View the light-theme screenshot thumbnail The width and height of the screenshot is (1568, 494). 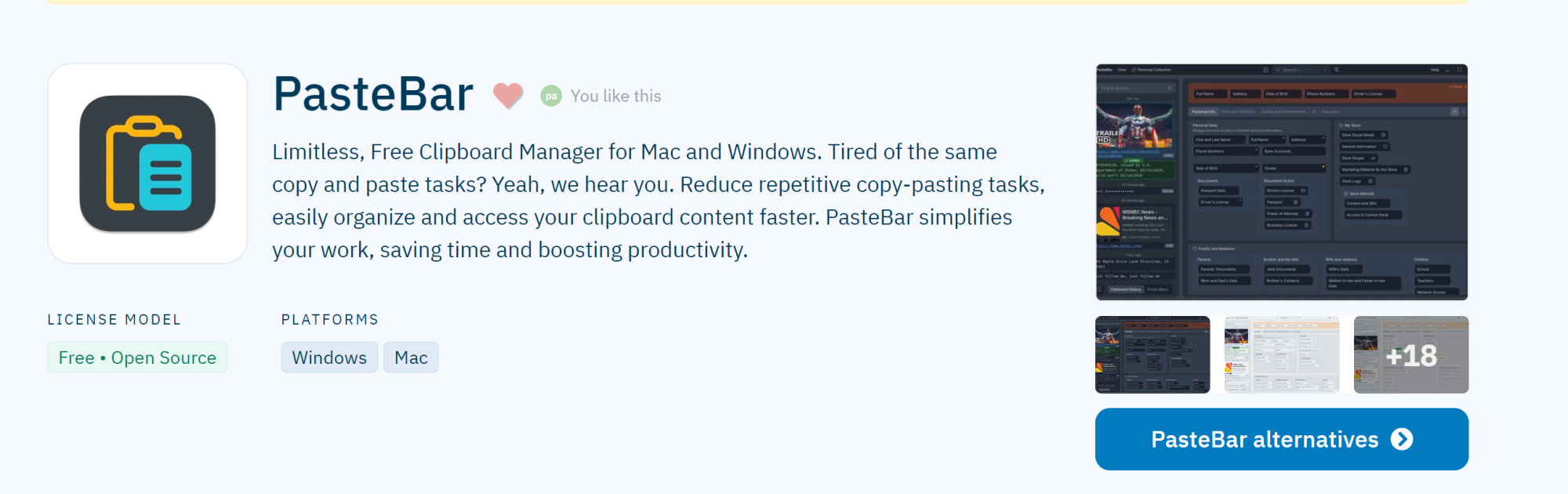(x=1282, y=354)
